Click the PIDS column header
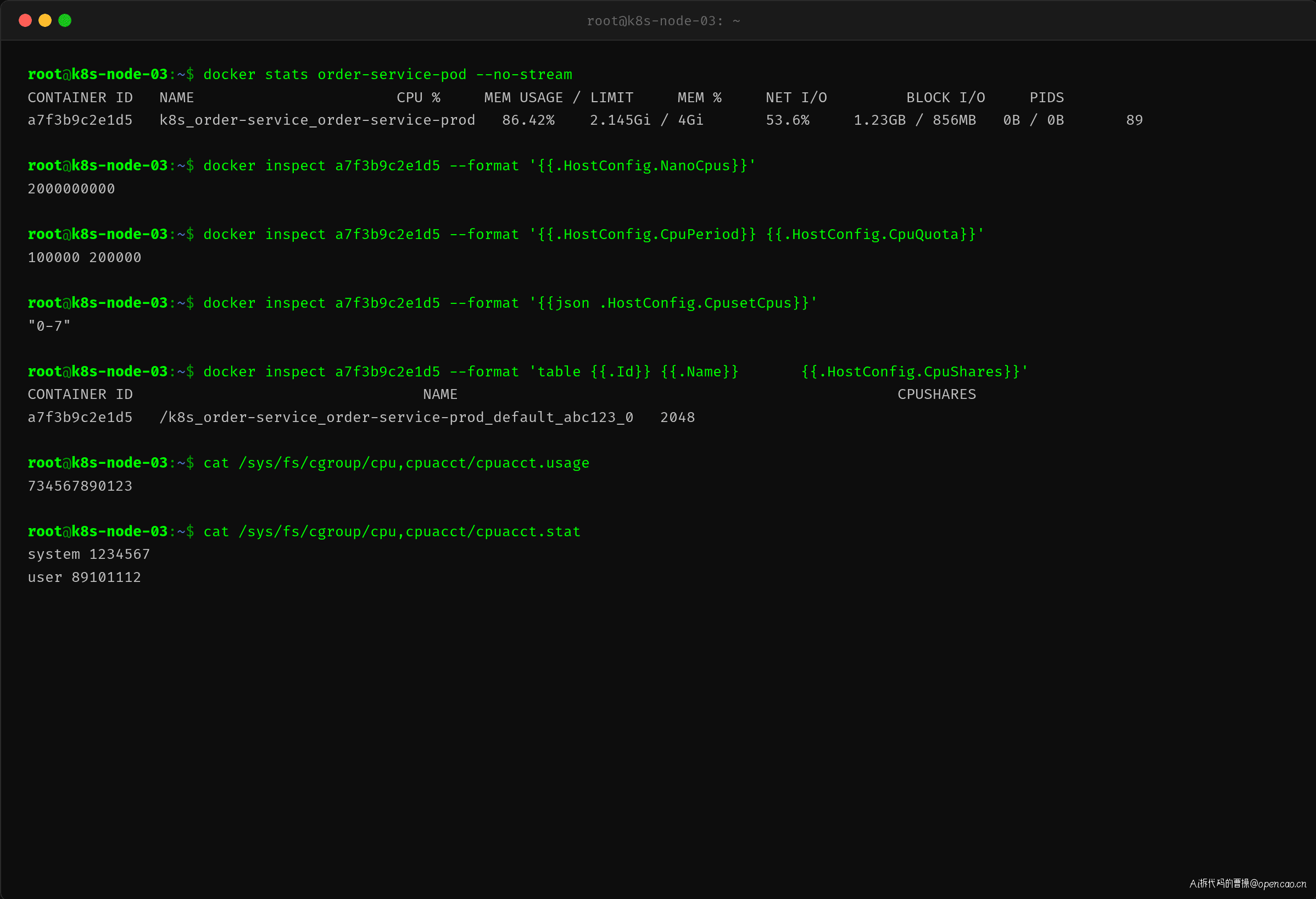Screen dimensions: 1316x899 [1046, 97]
